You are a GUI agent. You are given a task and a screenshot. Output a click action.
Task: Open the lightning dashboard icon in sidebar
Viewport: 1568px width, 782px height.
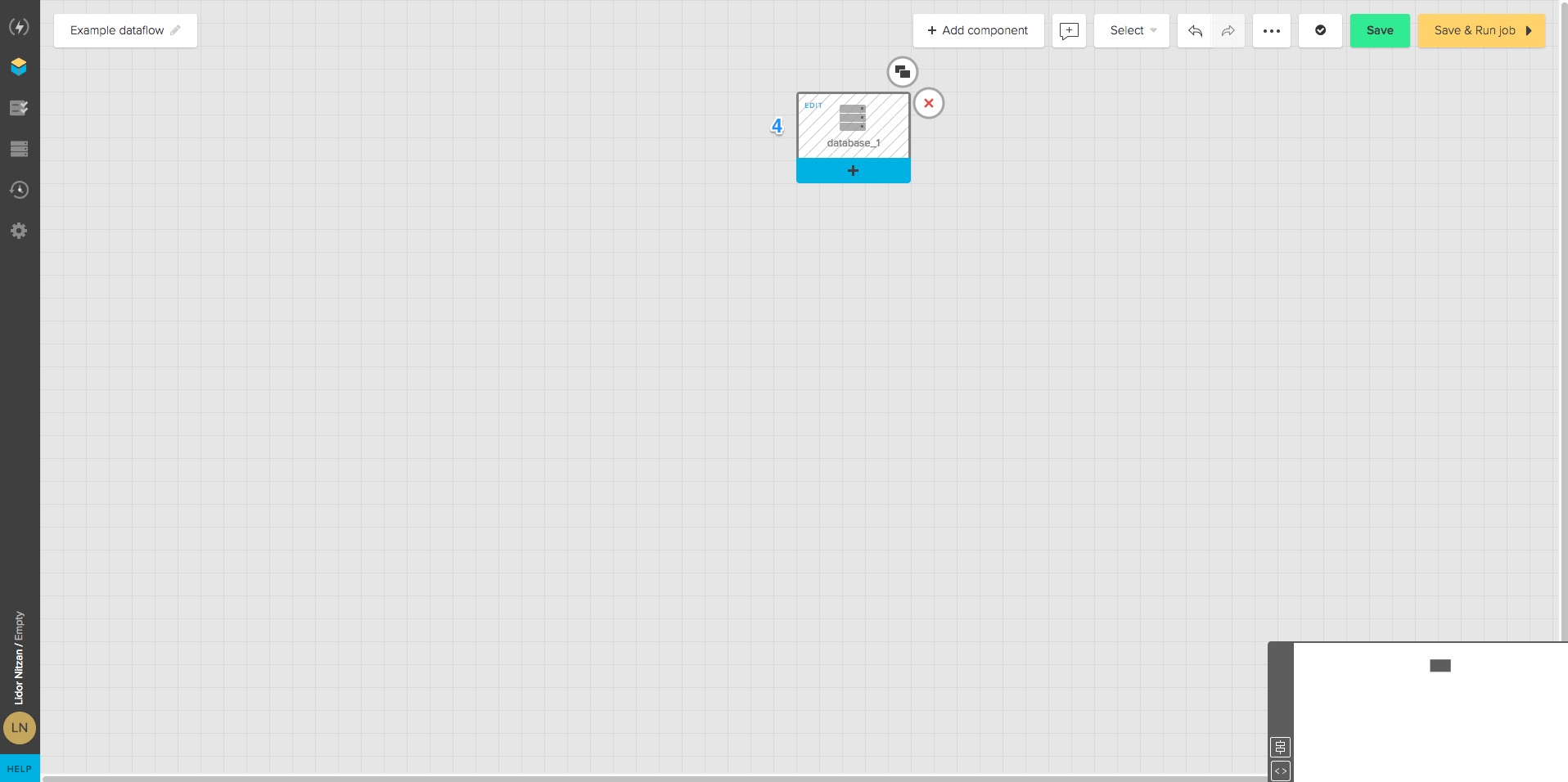tap(19, 27)
